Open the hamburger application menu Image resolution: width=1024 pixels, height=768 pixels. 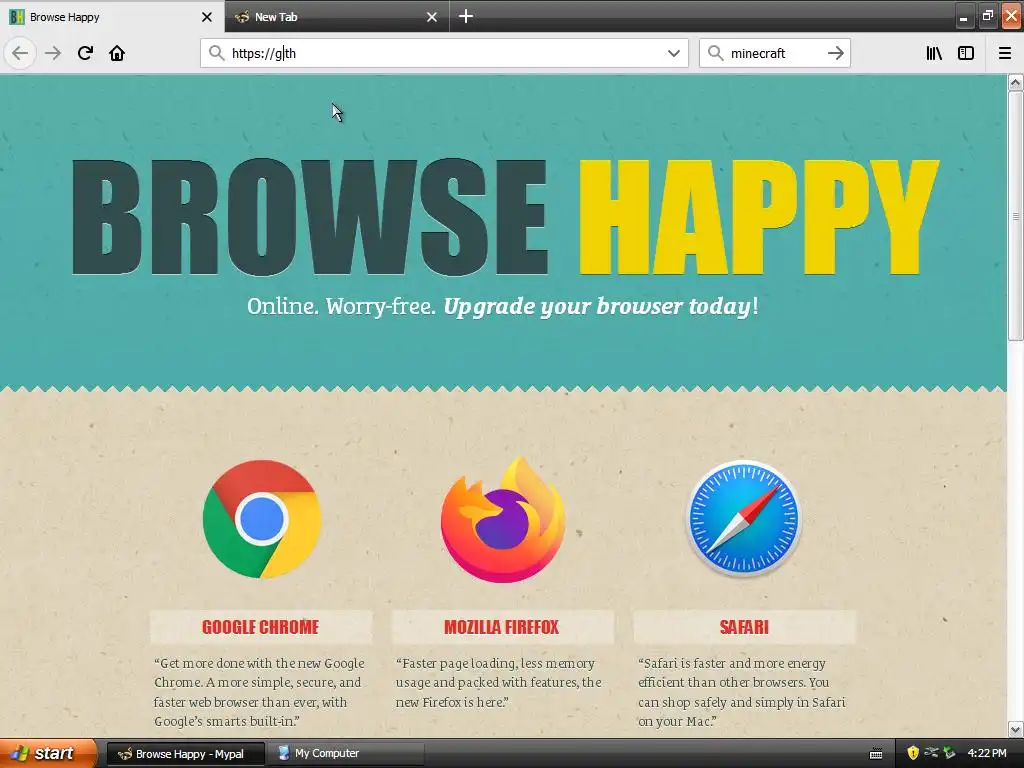tap(1004, 53)
